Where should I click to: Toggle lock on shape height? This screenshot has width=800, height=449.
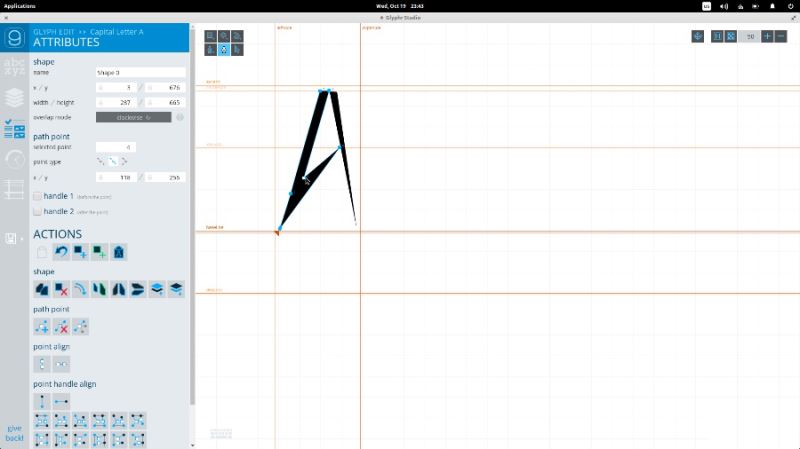tap(149, 103)
